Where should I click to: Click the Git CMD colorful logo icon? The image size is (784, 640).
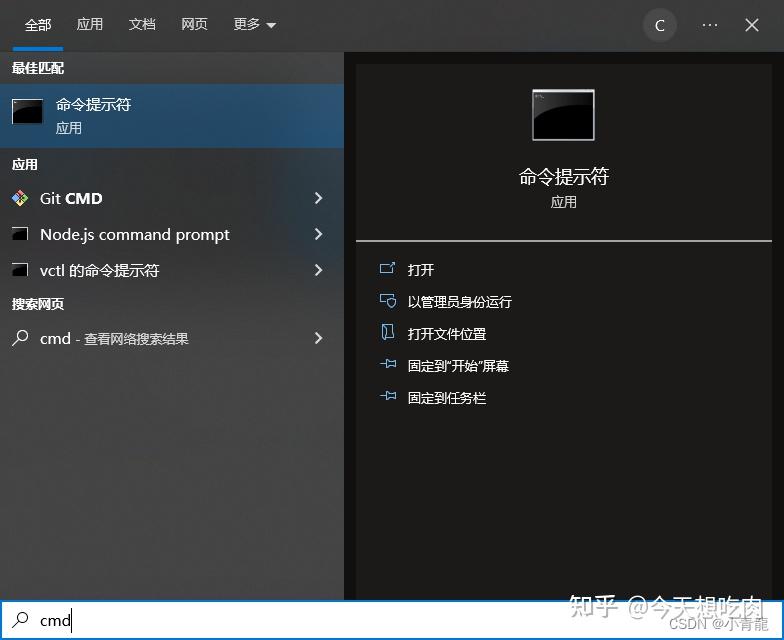click(x=20, y=198)
